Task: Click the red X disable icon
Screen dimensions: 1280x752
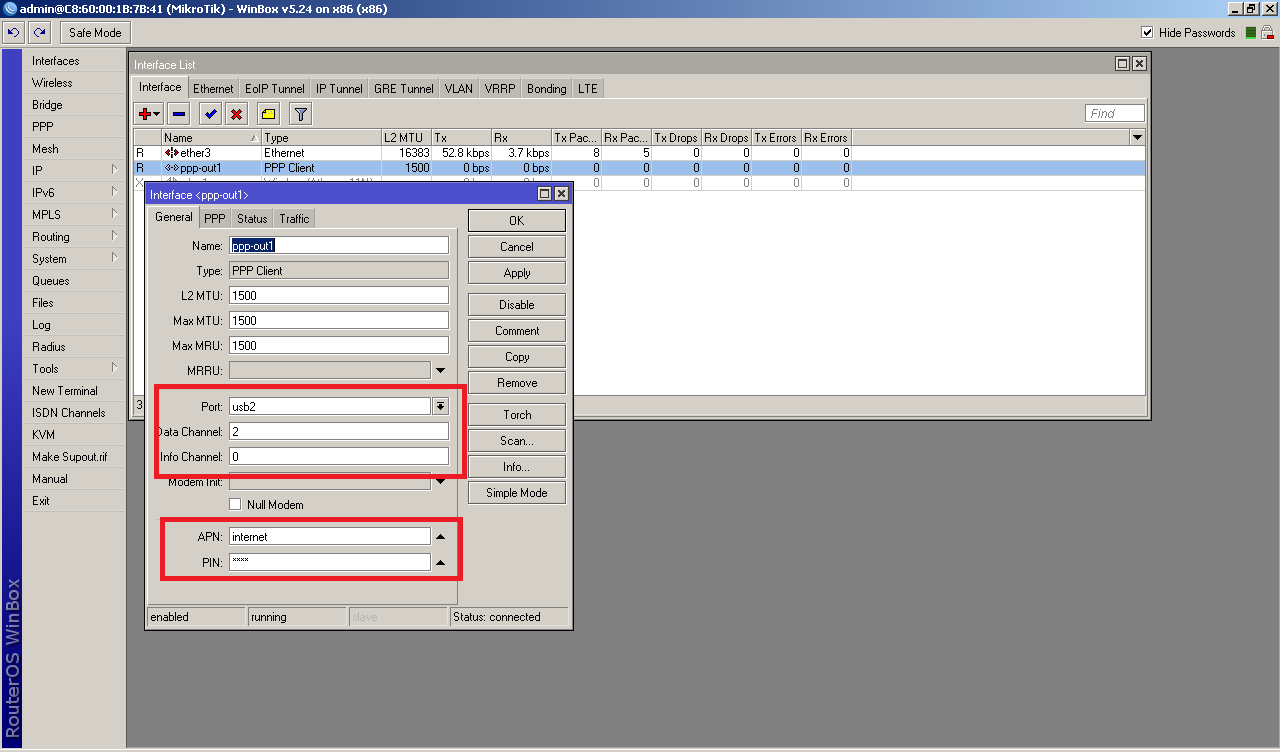Action: [236, 114]
